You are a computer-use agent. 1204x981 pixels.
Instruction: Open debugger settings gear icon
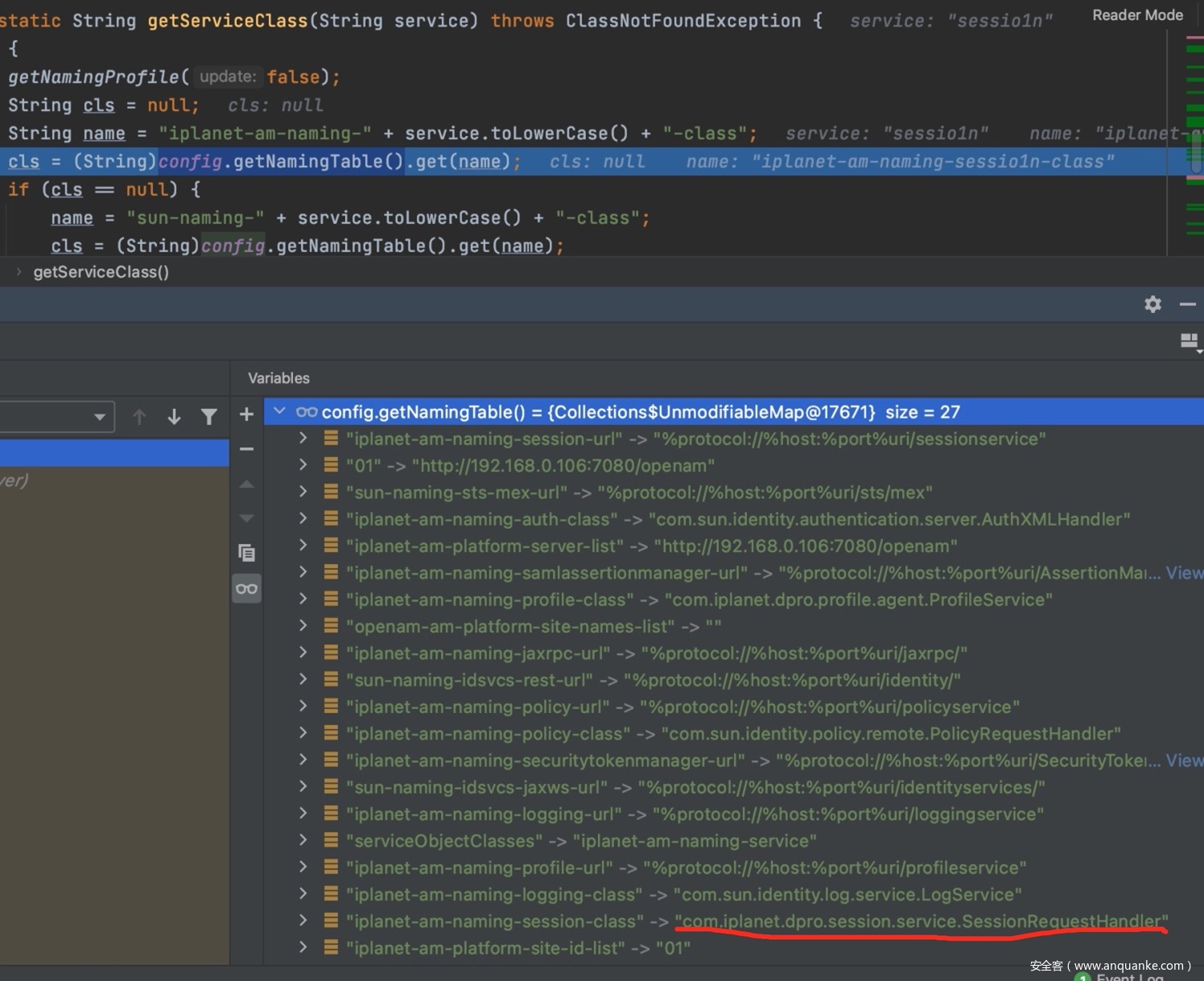click(1152, 304)
